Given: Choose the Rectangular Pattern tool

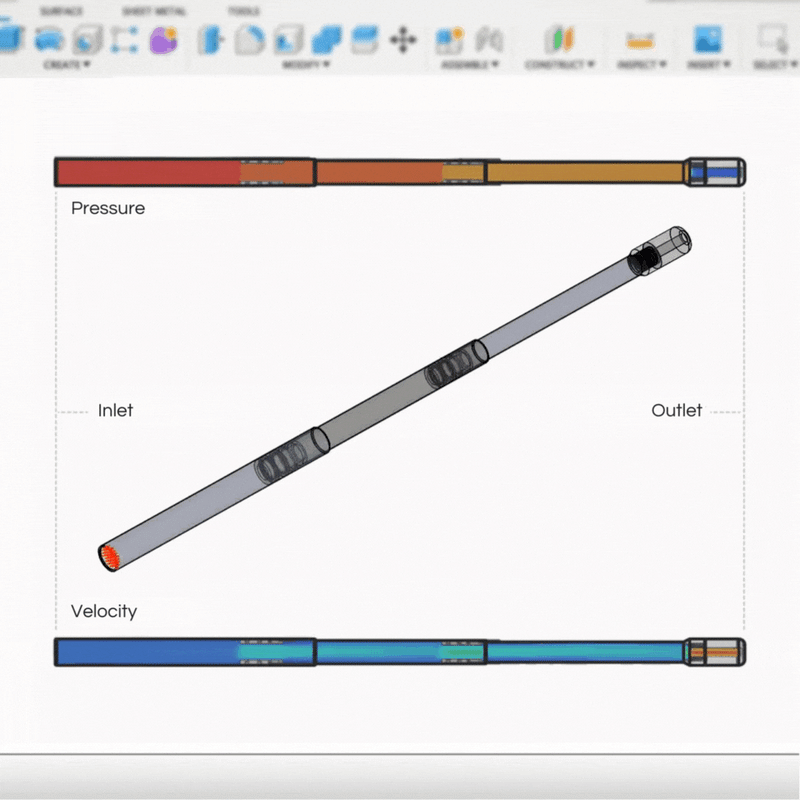Looking at the screenshot, I should coord(124,40).
